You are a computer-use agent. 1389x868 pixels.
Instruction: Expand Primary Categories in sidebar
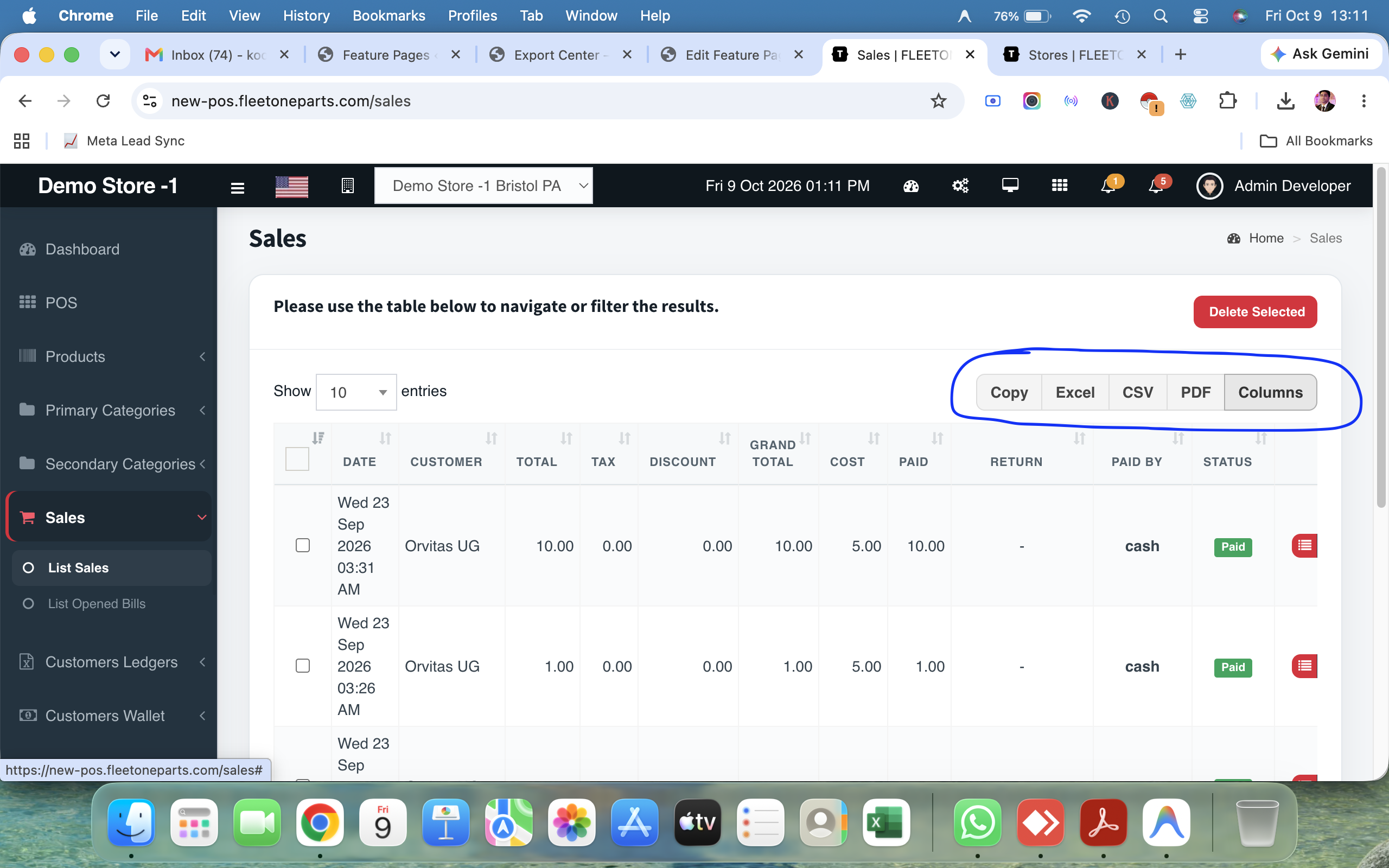(x=109, y=411)
